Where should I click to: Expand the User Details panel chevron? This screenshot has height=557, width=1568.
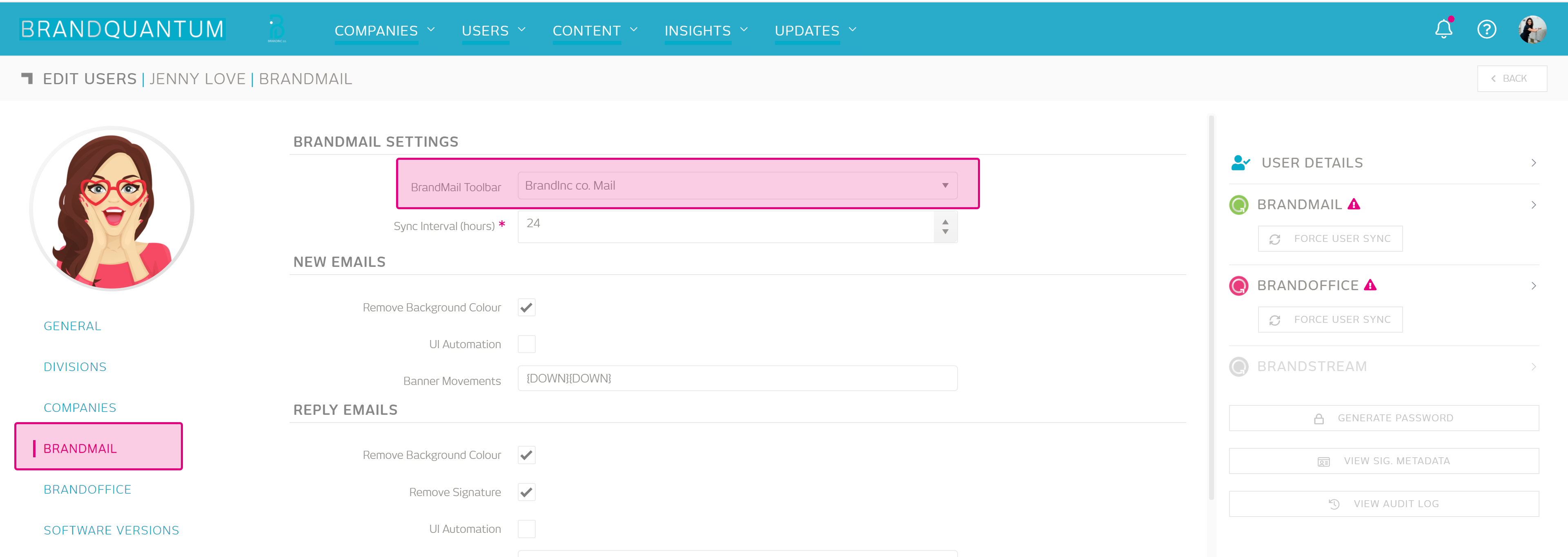click(1533, 163)
